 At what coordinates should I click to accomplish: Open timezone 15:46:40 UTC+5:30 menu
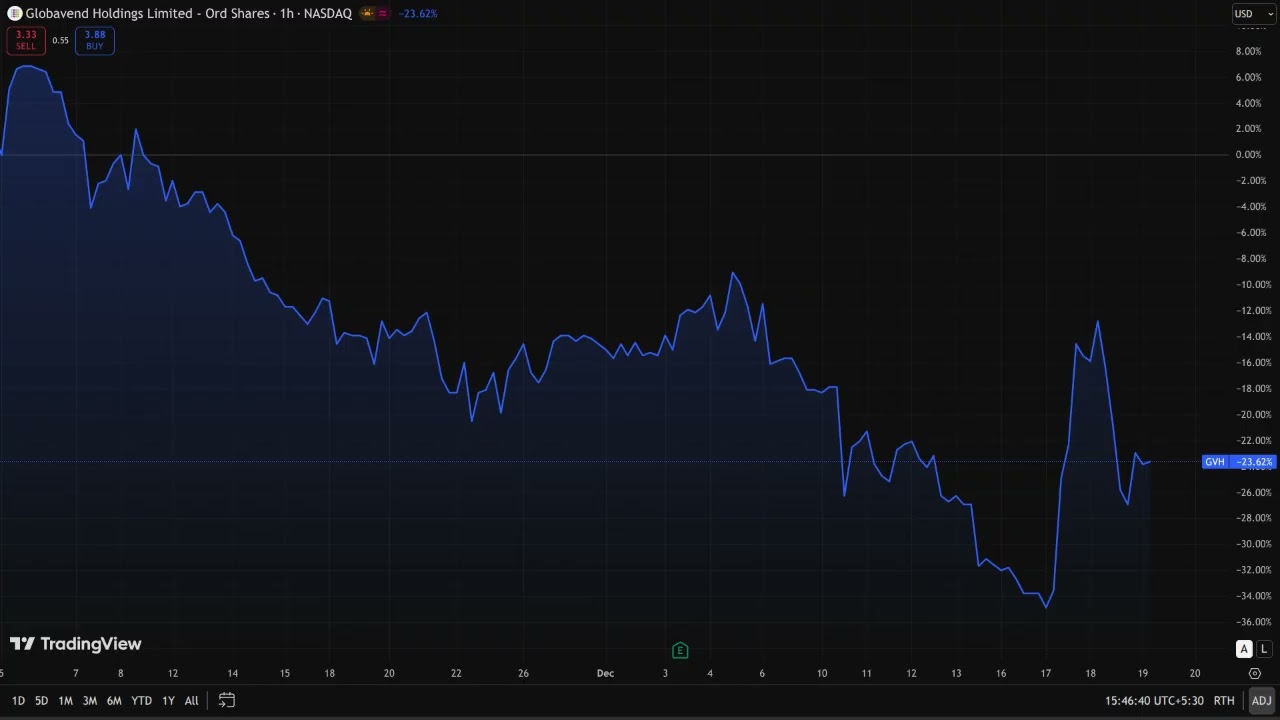[1153, 701]
